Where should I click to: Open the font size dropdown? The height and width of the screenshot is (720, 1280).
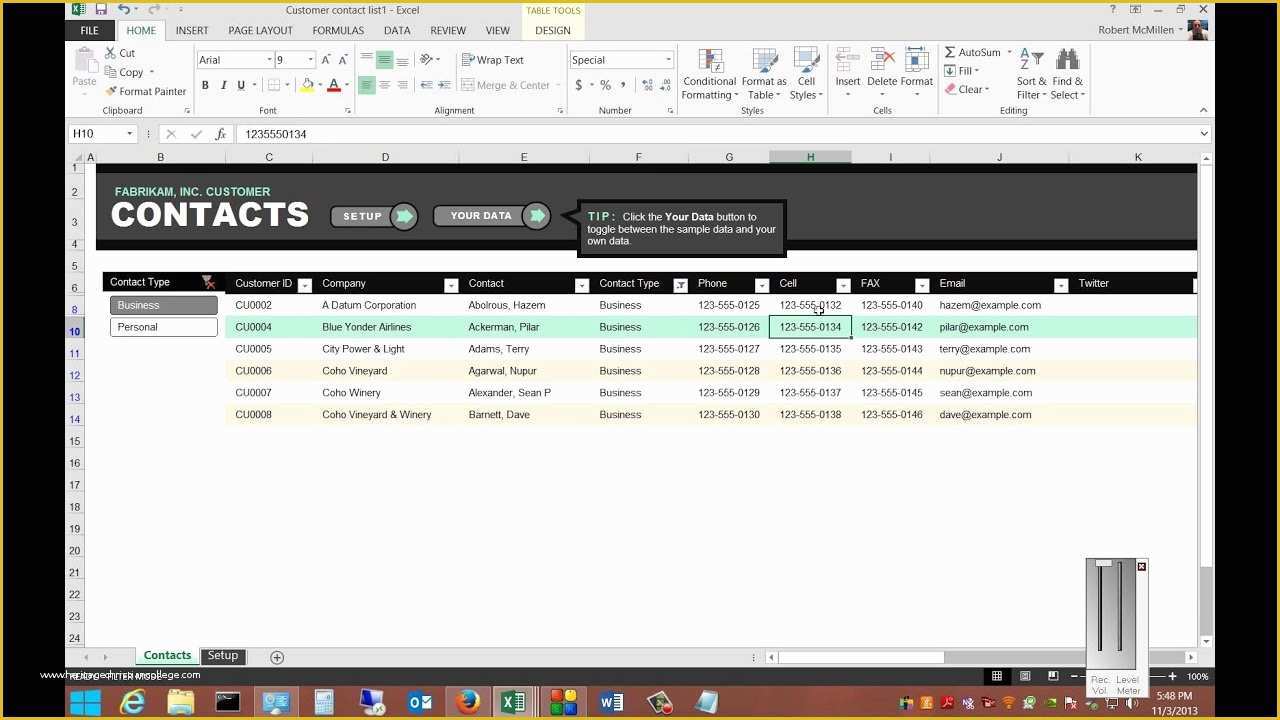(311, 60)
